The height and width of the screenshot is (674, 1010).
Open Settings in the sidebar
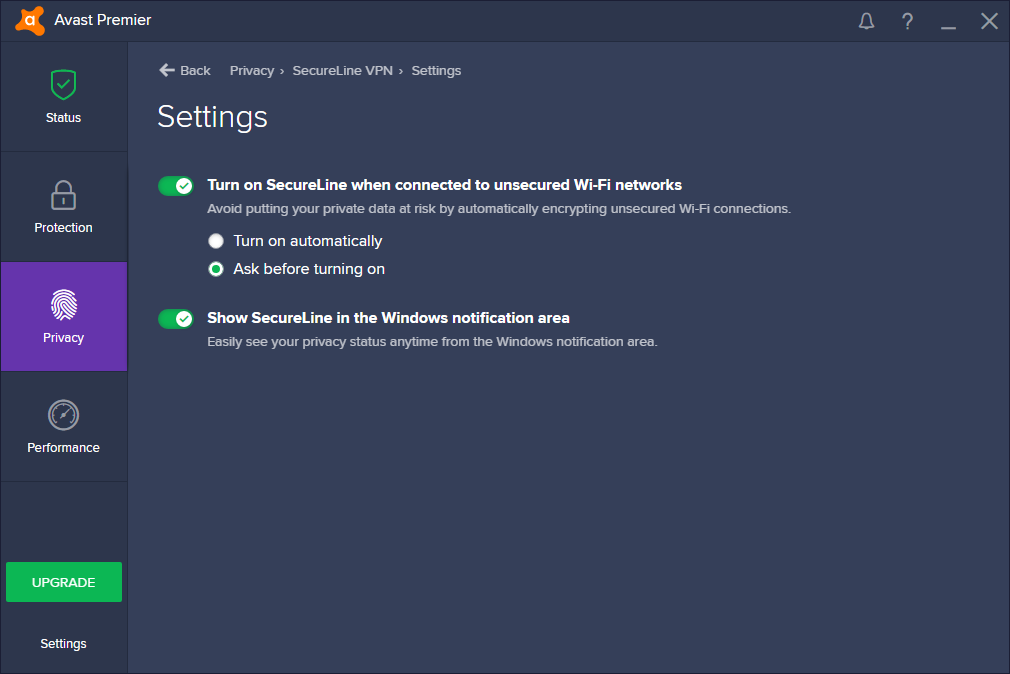(x=63, y=644)
